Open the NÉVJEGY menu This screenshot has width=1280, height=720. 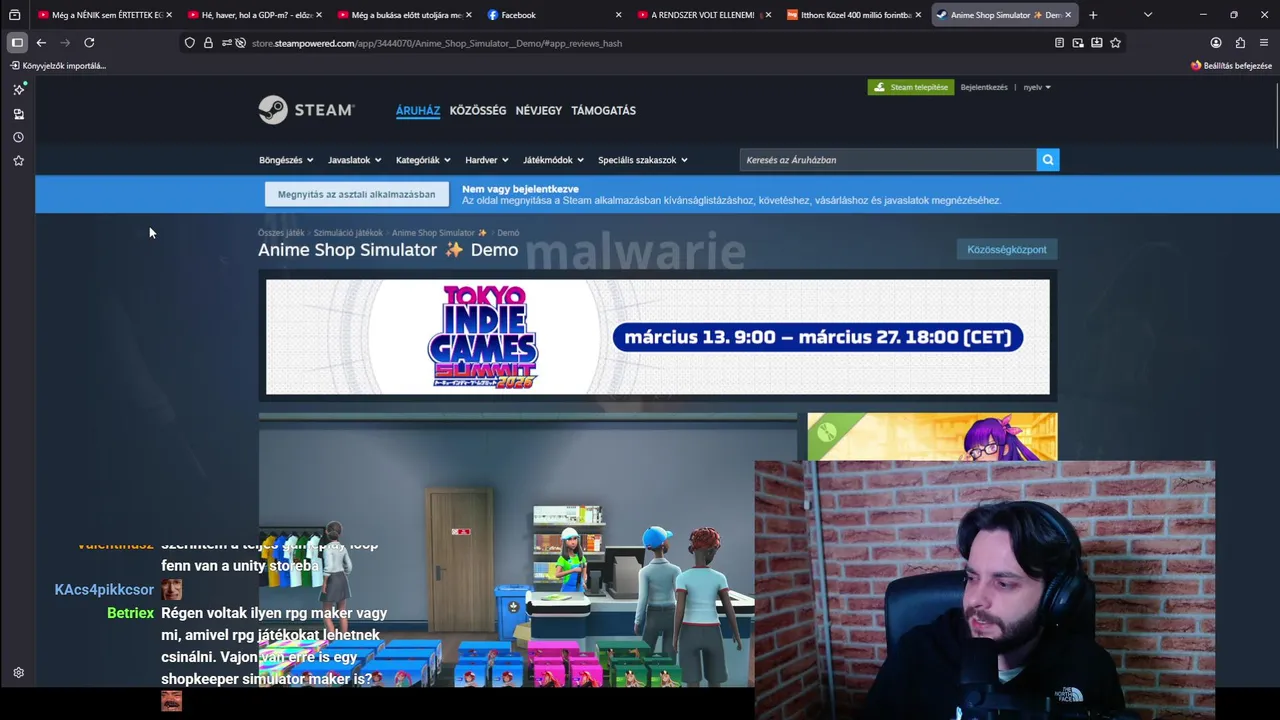coord(539,111)
